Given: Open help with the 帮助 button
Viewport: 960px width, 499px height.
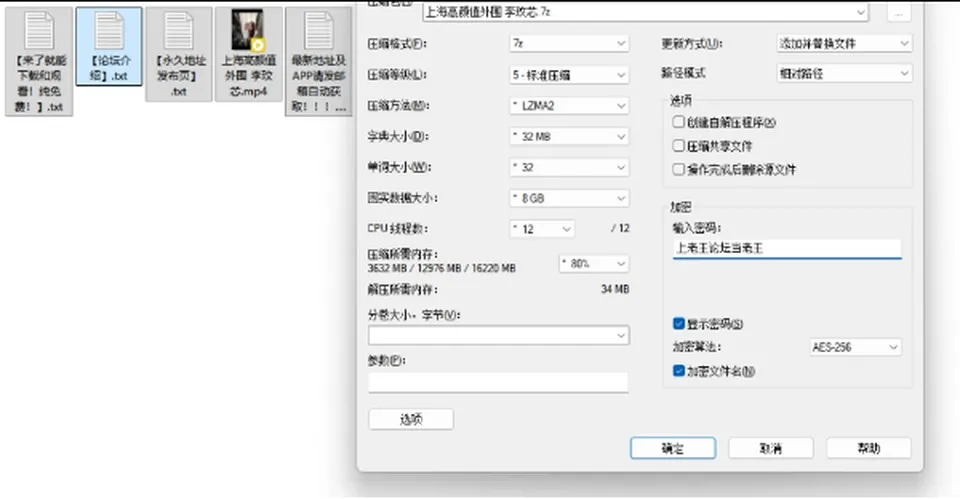Looking at the screenshot, I should coord(869,448).
